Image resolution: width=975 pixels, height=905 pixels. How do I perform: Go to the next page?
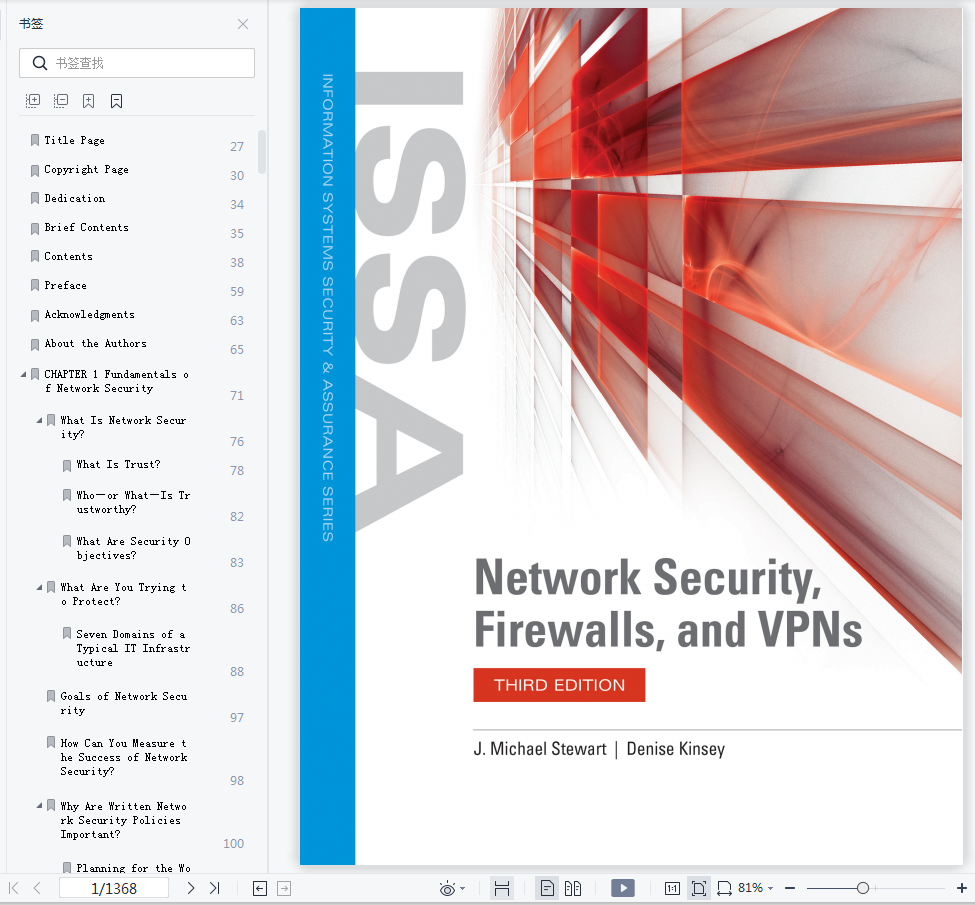point(191,888)
